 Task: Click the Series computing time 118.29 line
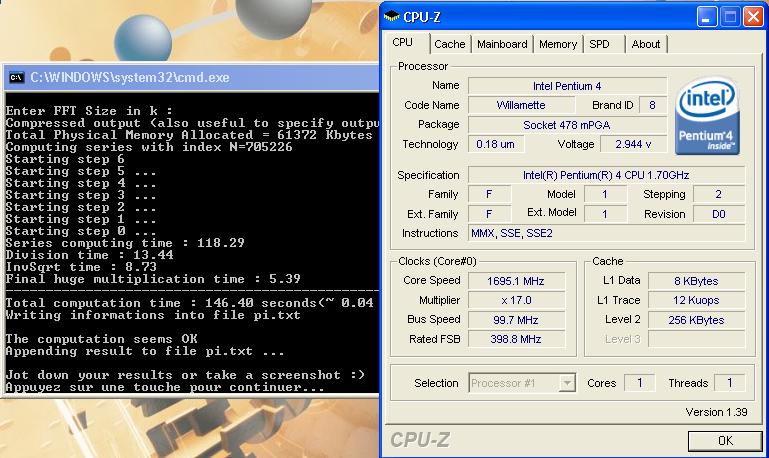click(x=125, y=243)
